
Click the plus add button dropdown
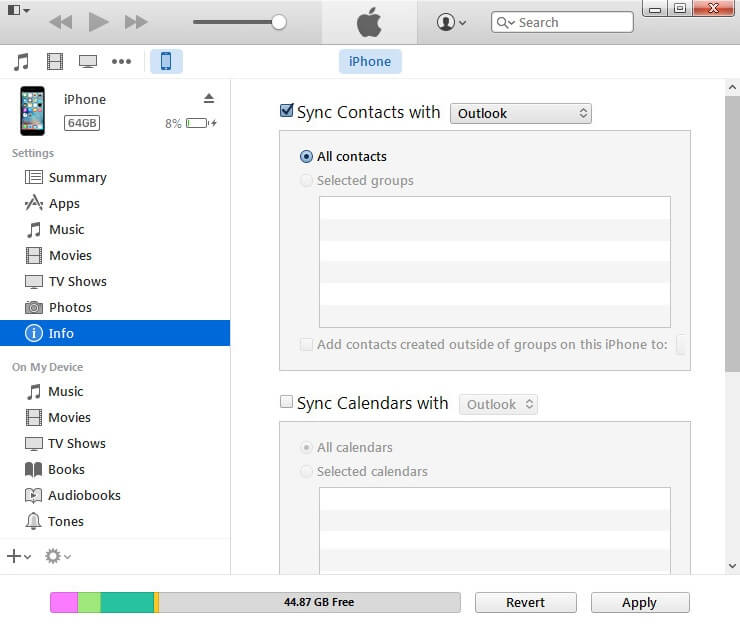[x=19, y=556]
